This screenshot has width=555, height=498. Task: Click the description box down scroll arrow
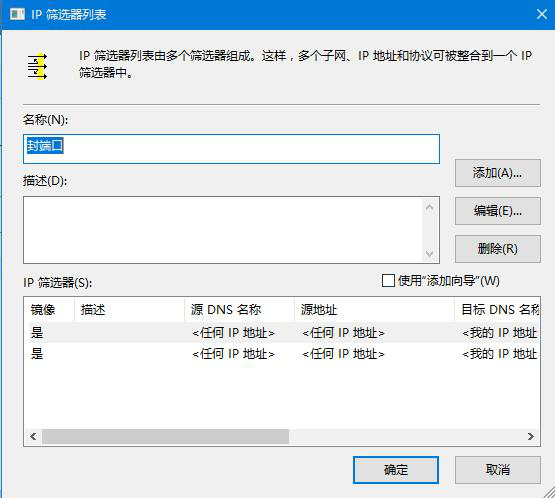point(429,253)
